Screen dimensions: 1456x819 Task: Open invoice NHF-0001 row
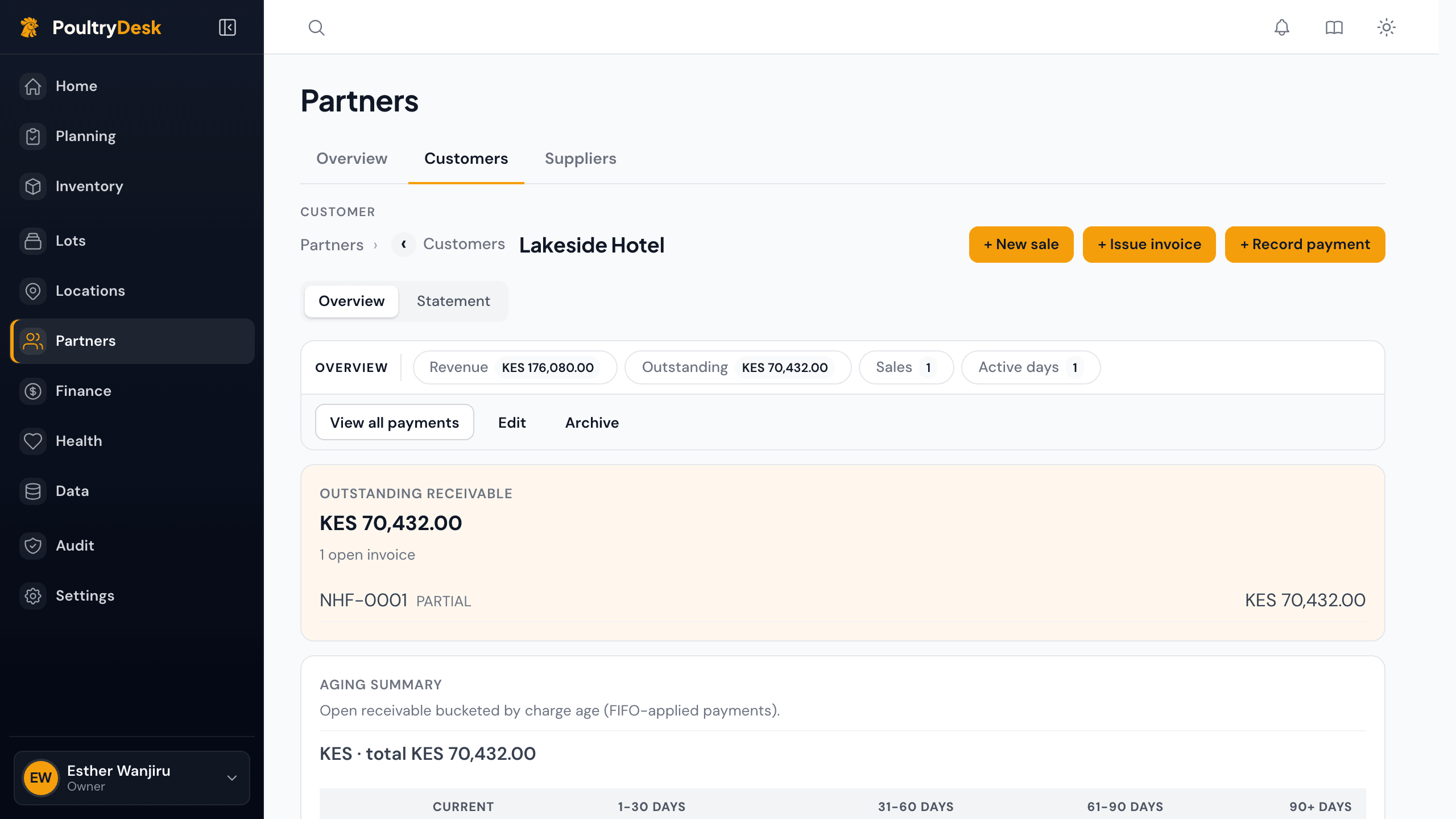[842, 600]
